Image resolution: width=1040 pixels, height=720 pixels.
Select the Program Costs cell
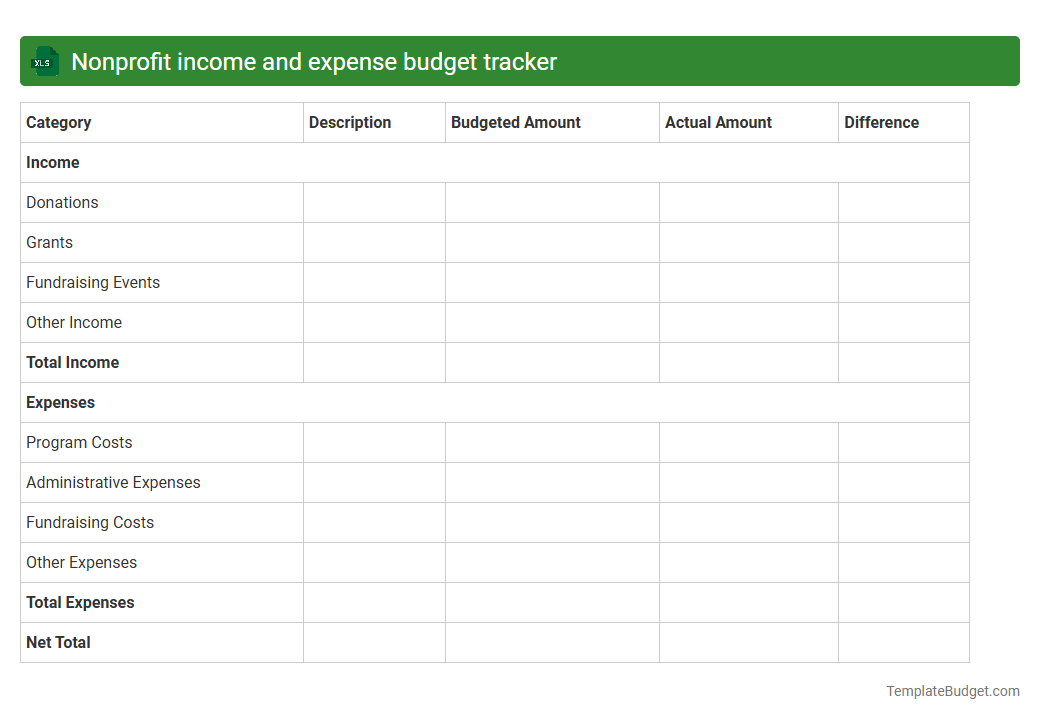point(79,442)
